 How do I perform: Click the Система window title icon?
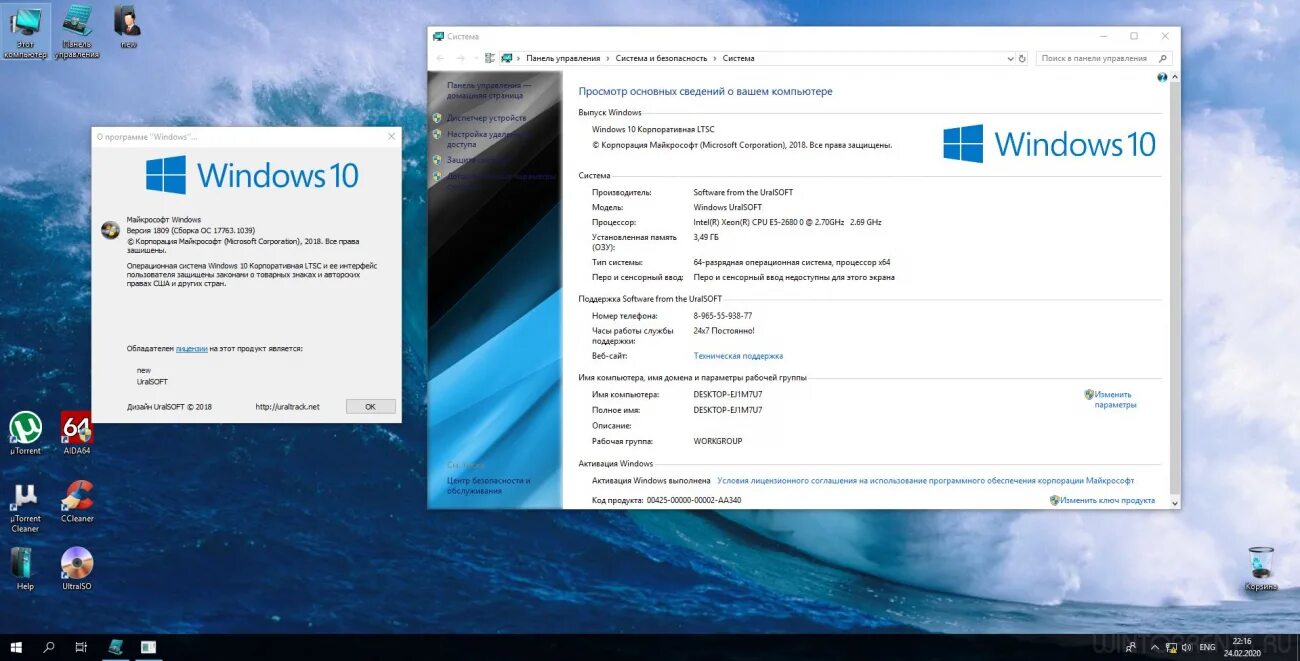click(x=438, y=36)
